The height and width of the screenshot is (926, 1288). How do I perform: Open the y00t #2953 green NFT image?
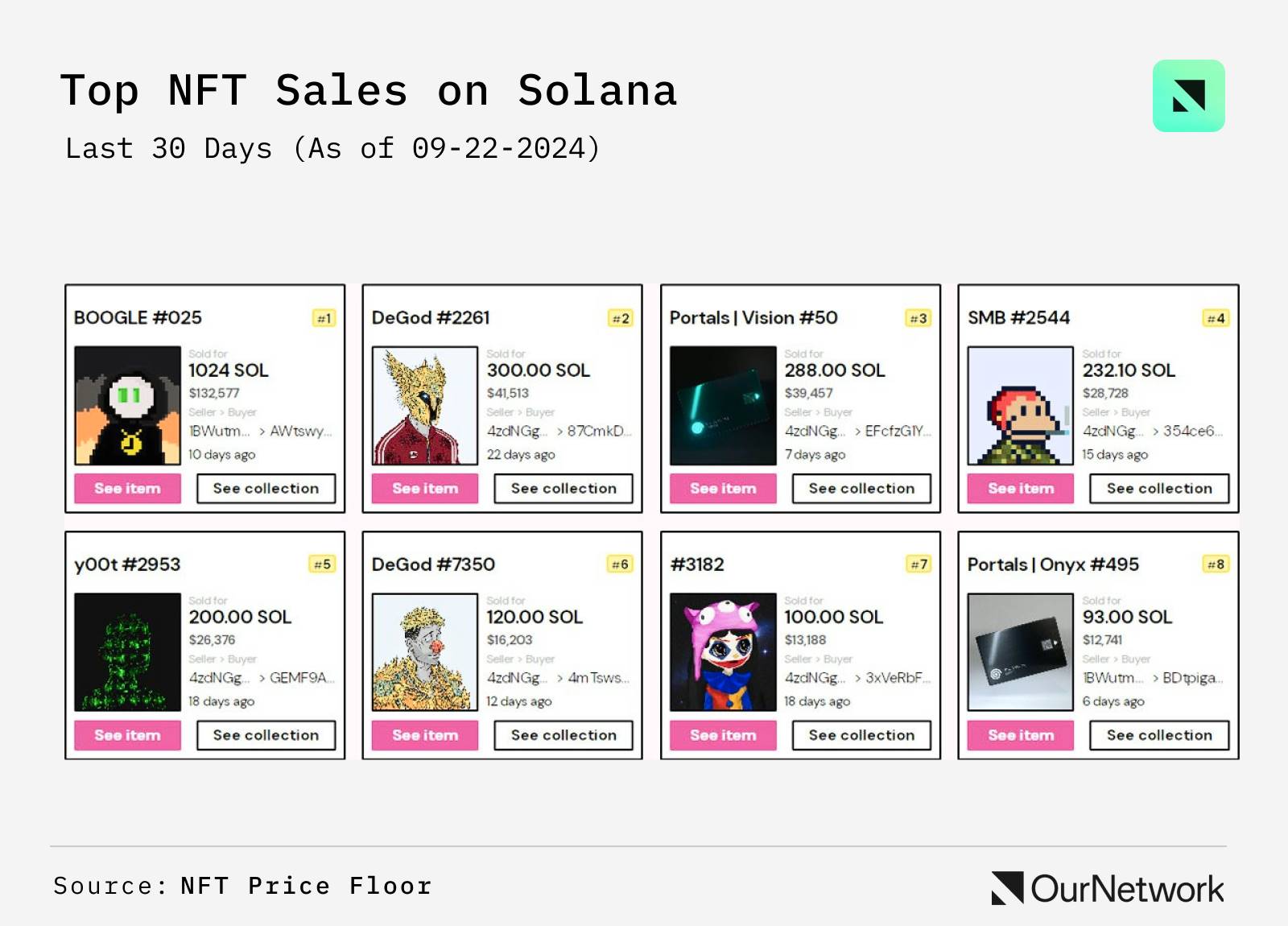(x=127, y=652)
